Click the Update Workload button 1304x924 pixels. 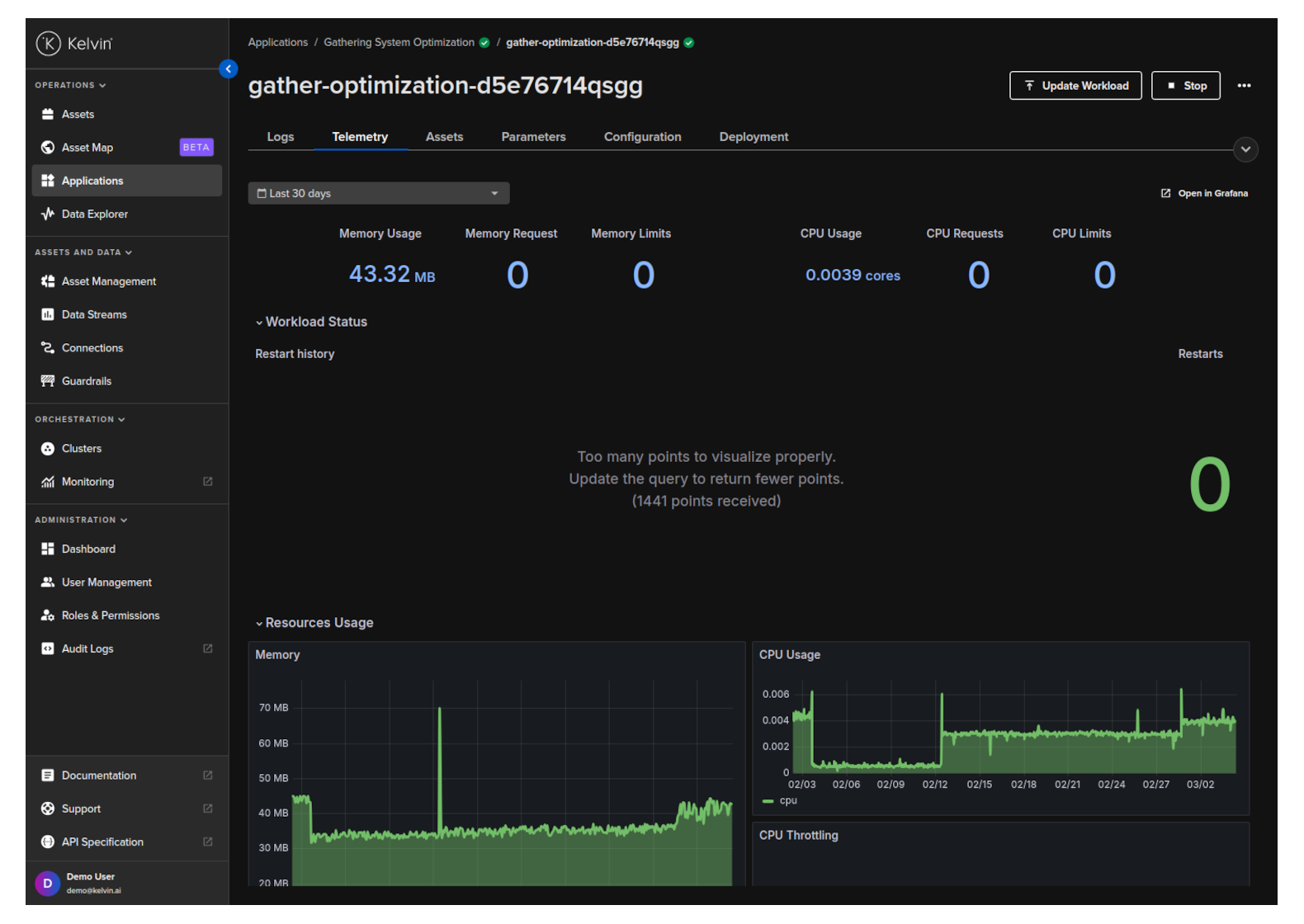(1075, 86)
